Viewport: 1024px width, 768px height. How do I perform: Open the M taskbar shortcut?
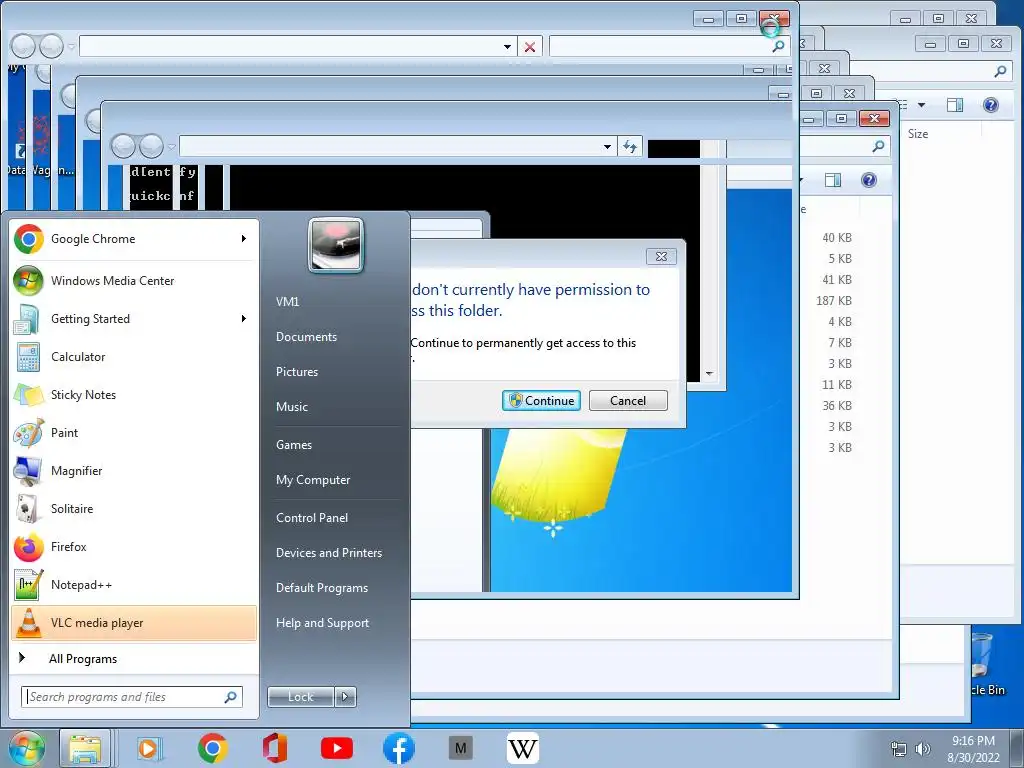pyautogui.click(x=460, y=748)
